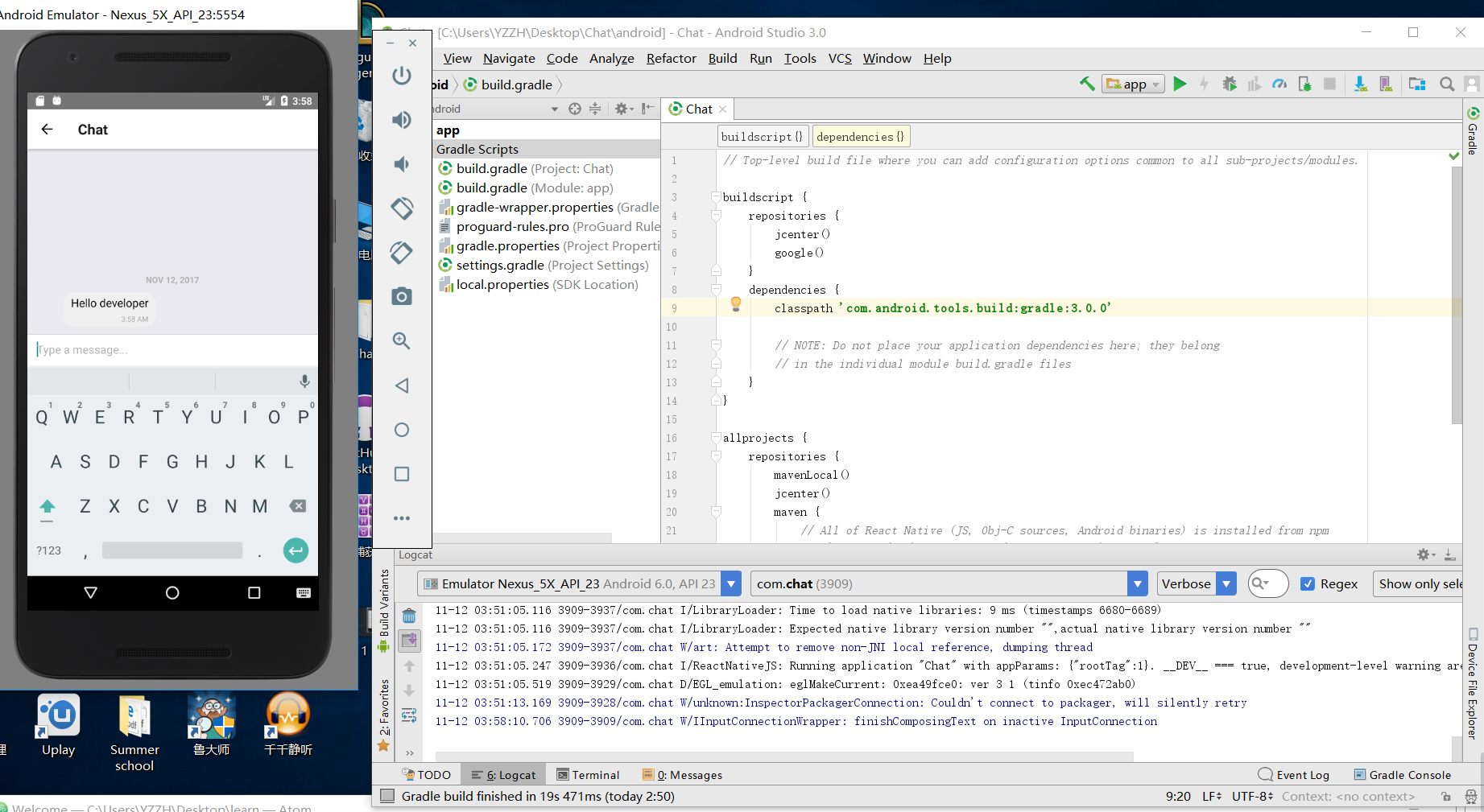Screen dimensions: 1484x812
Task: Click the Search Everywhere magnifier in toolbar
Action: tap(1447, 84)
